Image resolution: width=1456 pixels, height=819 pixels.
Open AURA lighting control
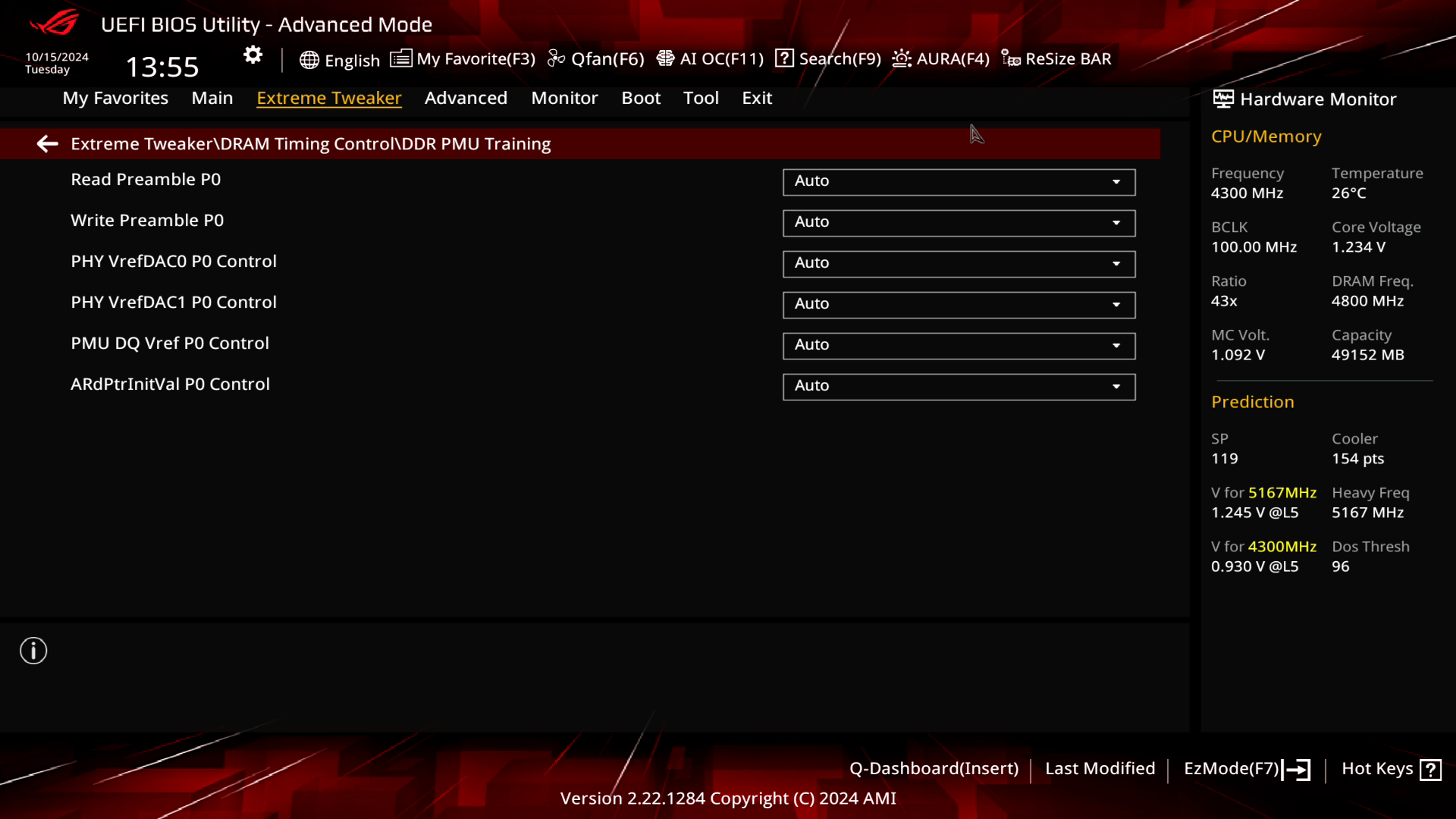(941, 58)
